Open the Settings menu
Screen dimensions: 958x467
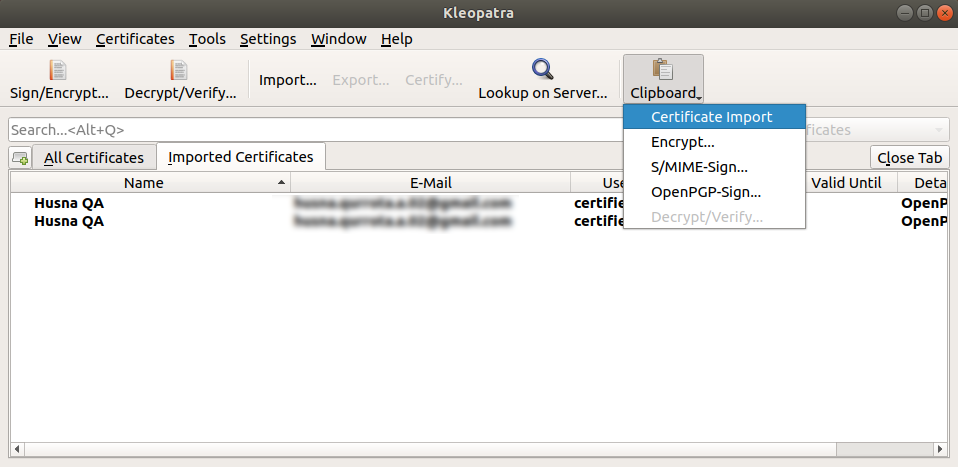click(268, 39)
